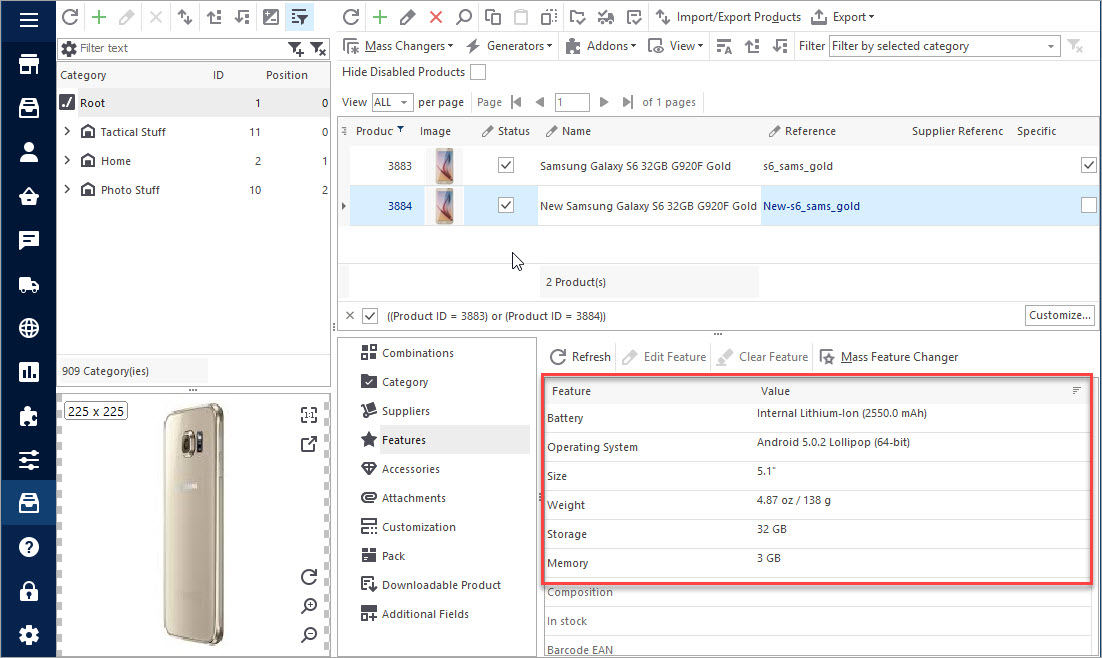Refresh the category tree
1102x658 pixels.
click(70, 17)
